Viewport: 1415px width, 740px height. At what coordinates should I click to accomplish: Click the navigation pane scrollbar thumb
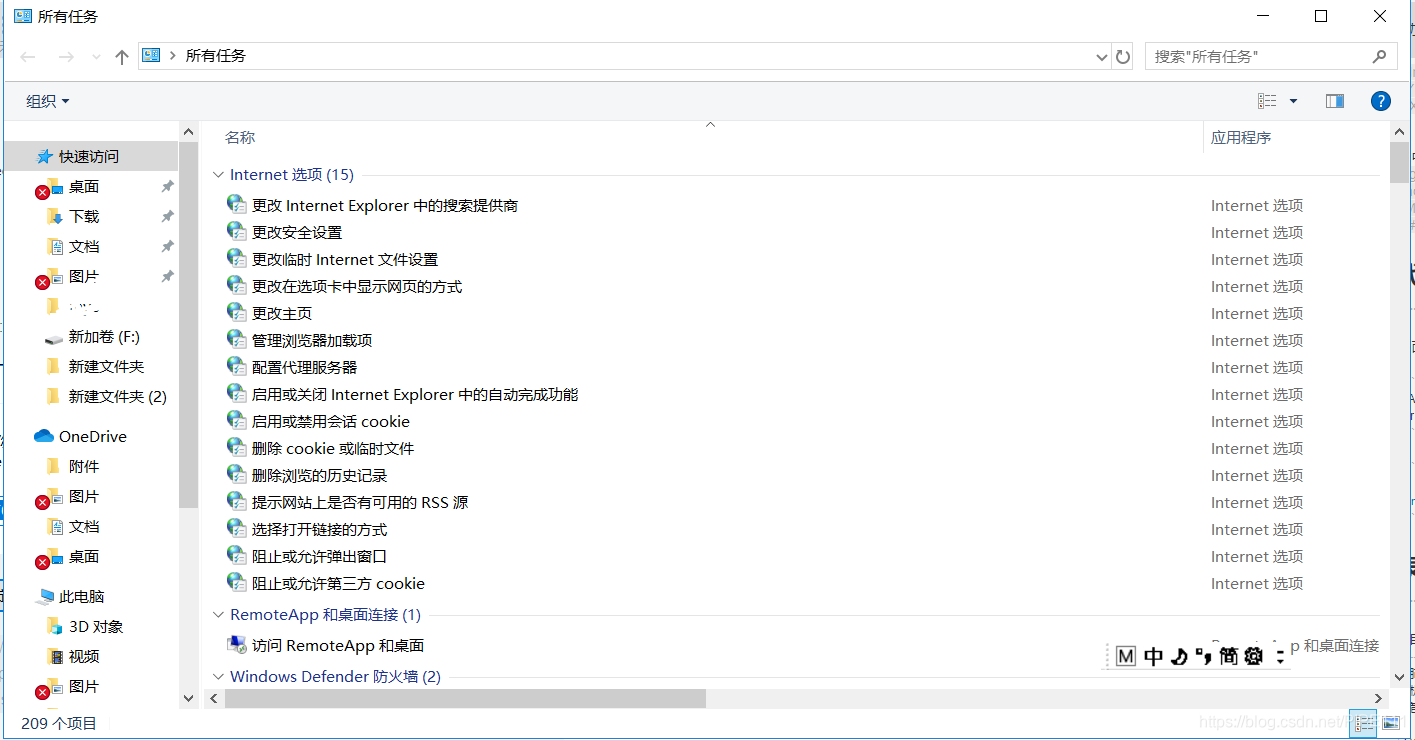tap(189, 324)
